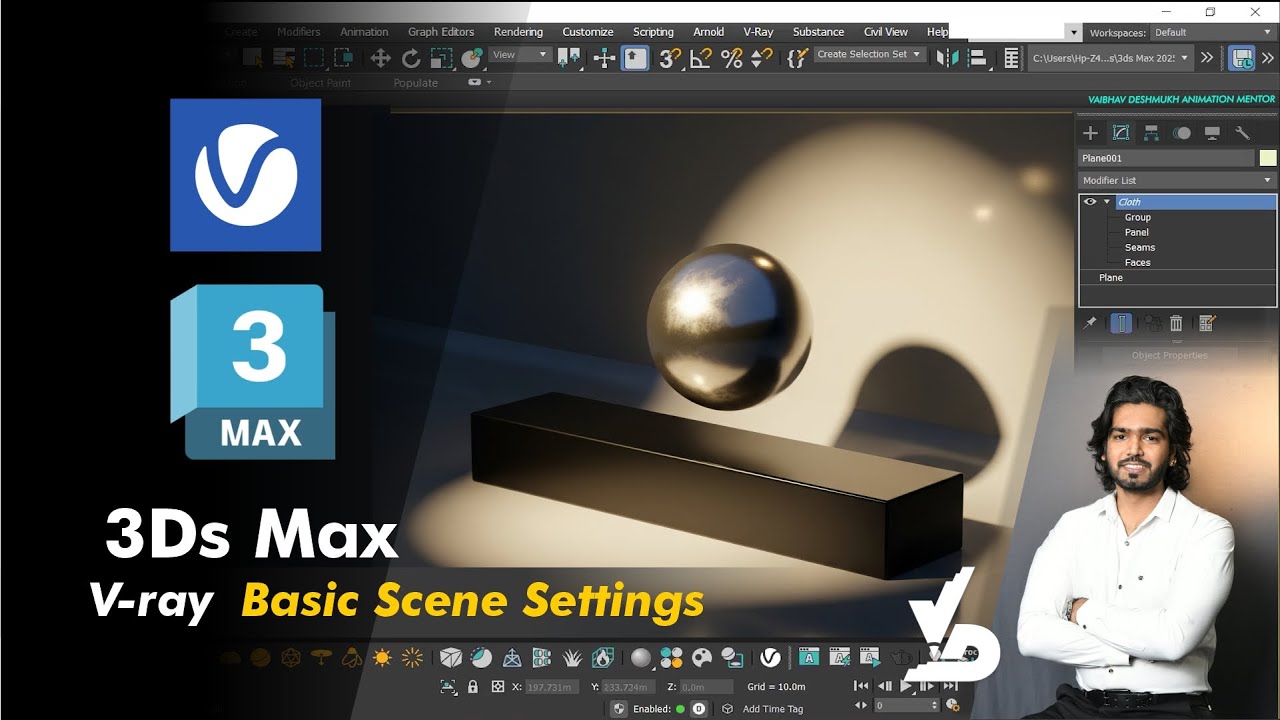Open the View reference coordinate dropdown

click(521, 55)
